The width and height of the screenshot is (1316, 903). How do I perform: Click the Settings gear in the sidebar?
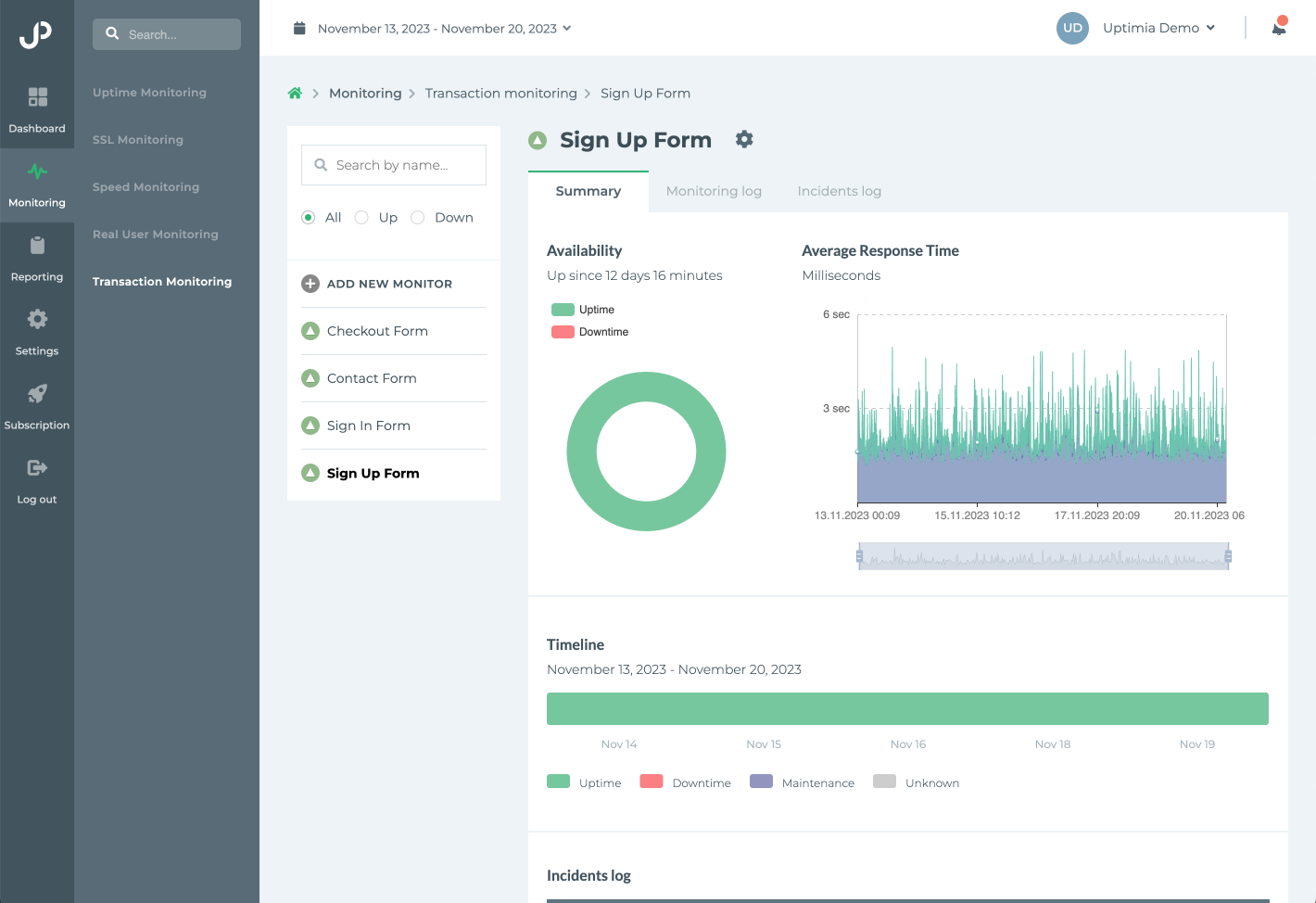37,331
